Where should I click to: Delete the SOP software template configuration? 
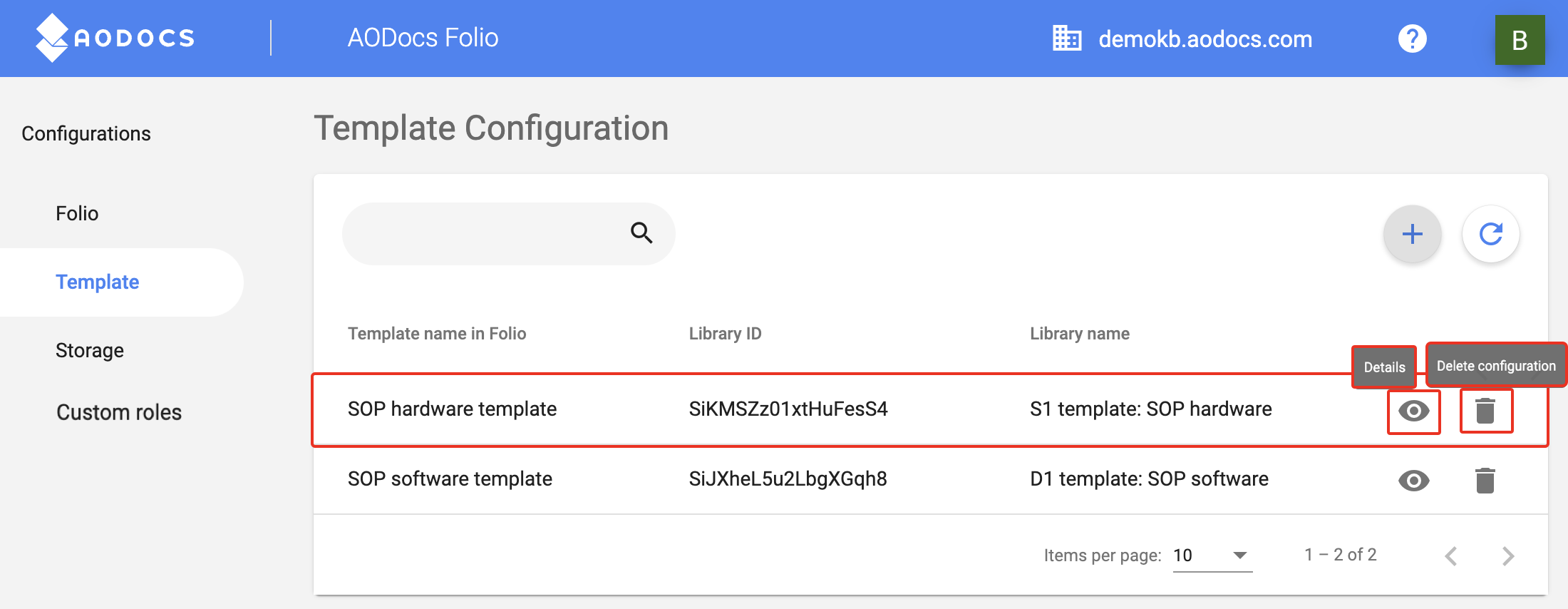point(1485,480)
